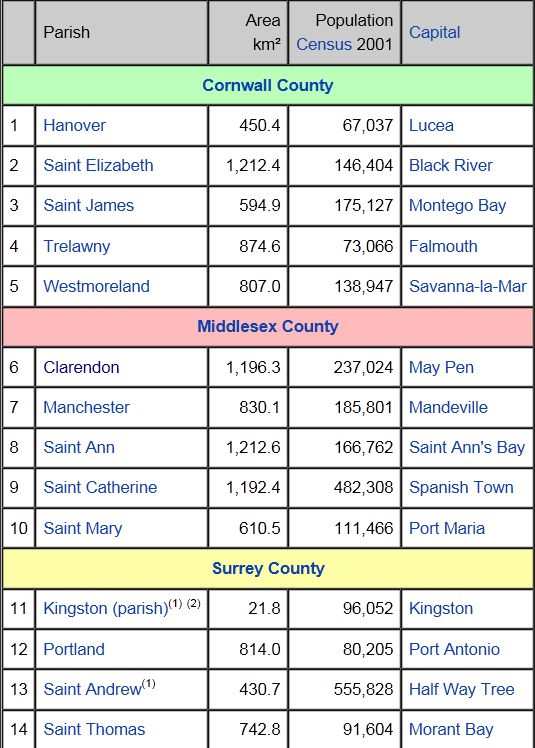Go to Middlesex County heading link

pyautogui.click(x=268, y=326)
